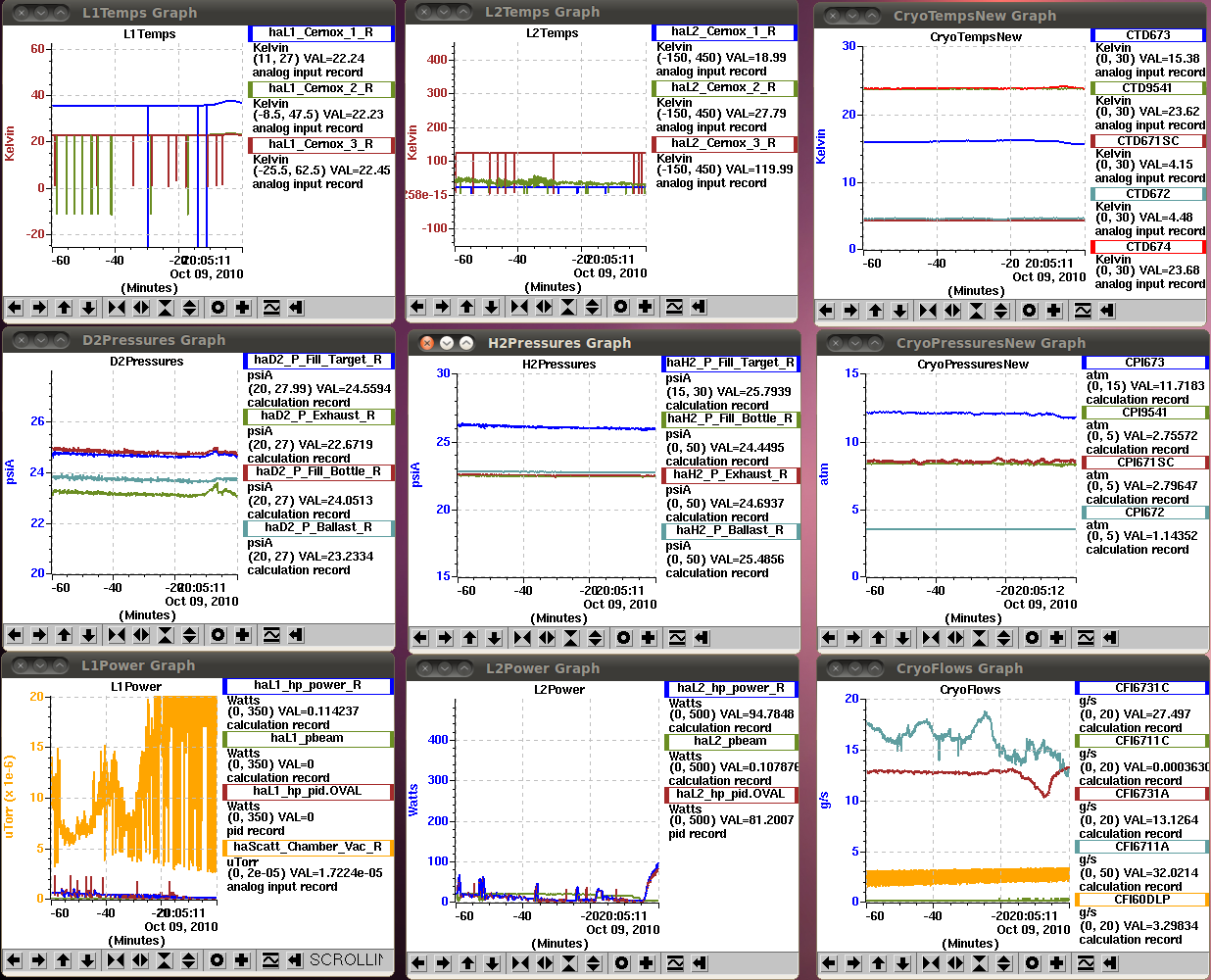Viewport: 1211px width, 980px height.
Task: Click the diamond horizontal zoom icon in L1Temps Graph
Action: (x=141, y=308)
